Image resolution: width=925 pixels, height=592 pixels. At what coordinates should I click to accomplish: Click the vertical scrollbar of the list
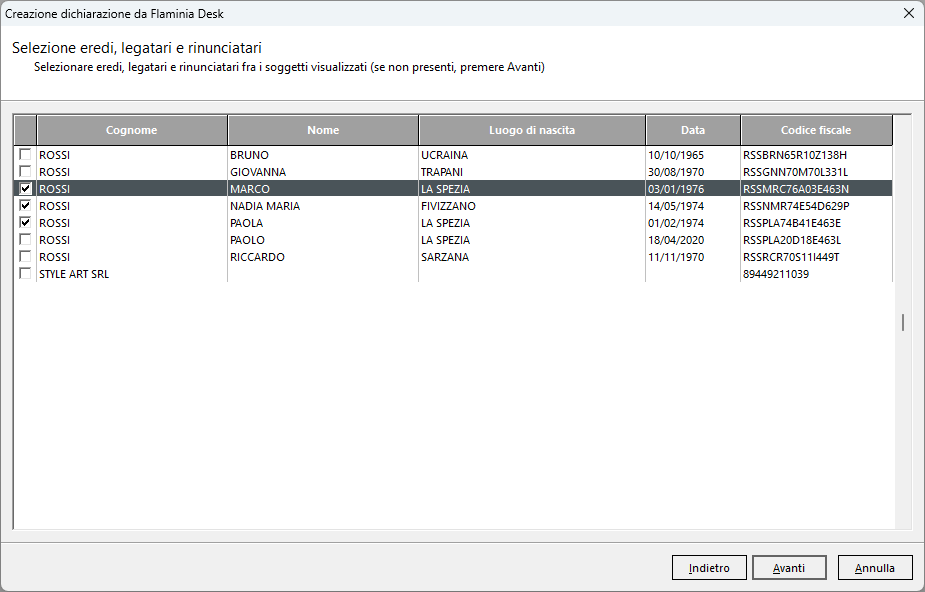[x=903, y=322]
